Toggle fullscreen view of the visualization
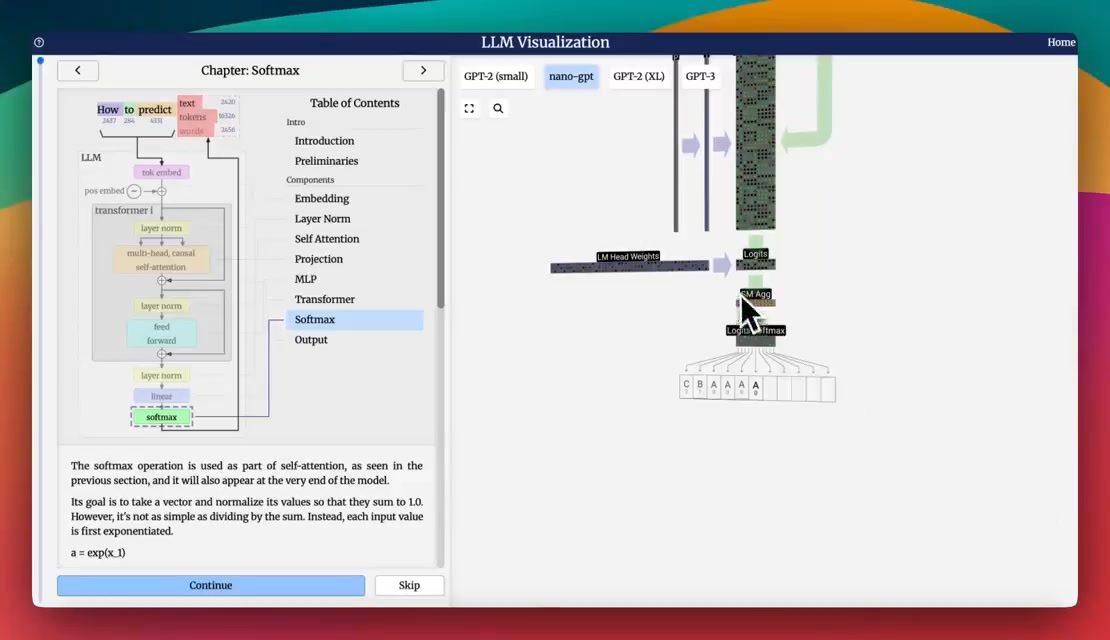This screenshot has width=1110, height=640. [469, 108]
